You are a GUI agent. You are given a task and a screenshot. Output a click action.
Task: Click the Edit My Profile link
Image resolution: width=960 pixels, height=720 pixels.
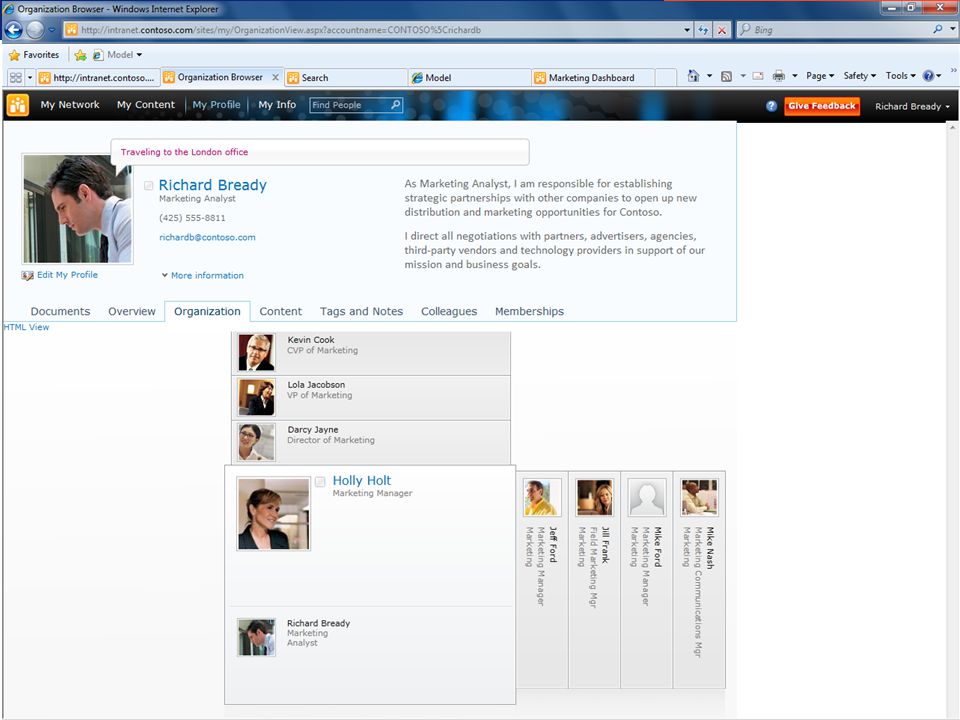67,275
